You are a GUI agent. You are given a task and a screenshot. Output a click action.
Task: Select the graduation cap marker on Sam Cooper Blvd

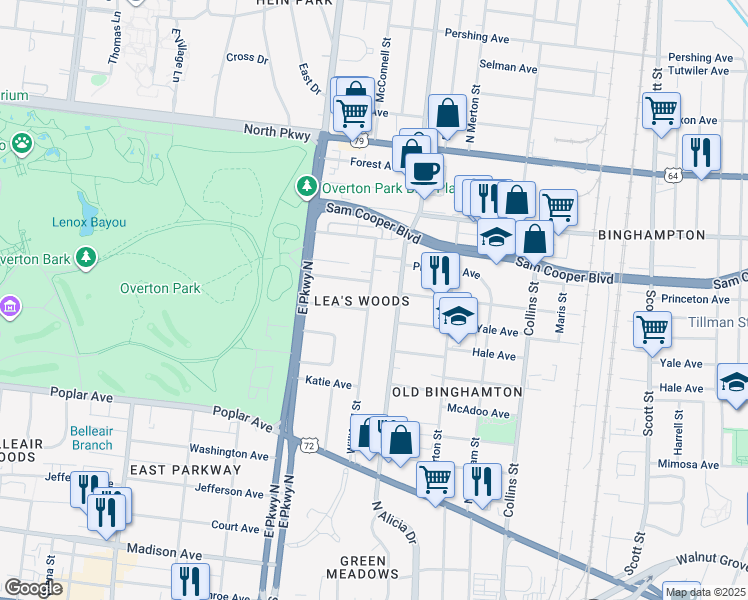(496, 238)
